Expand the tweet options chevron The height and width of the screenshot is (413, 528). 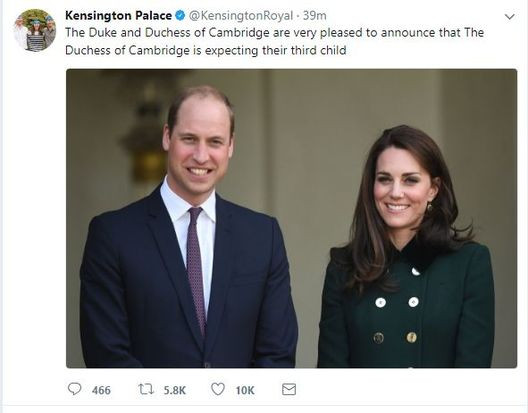pyautogui.click(x=510, y=17)
